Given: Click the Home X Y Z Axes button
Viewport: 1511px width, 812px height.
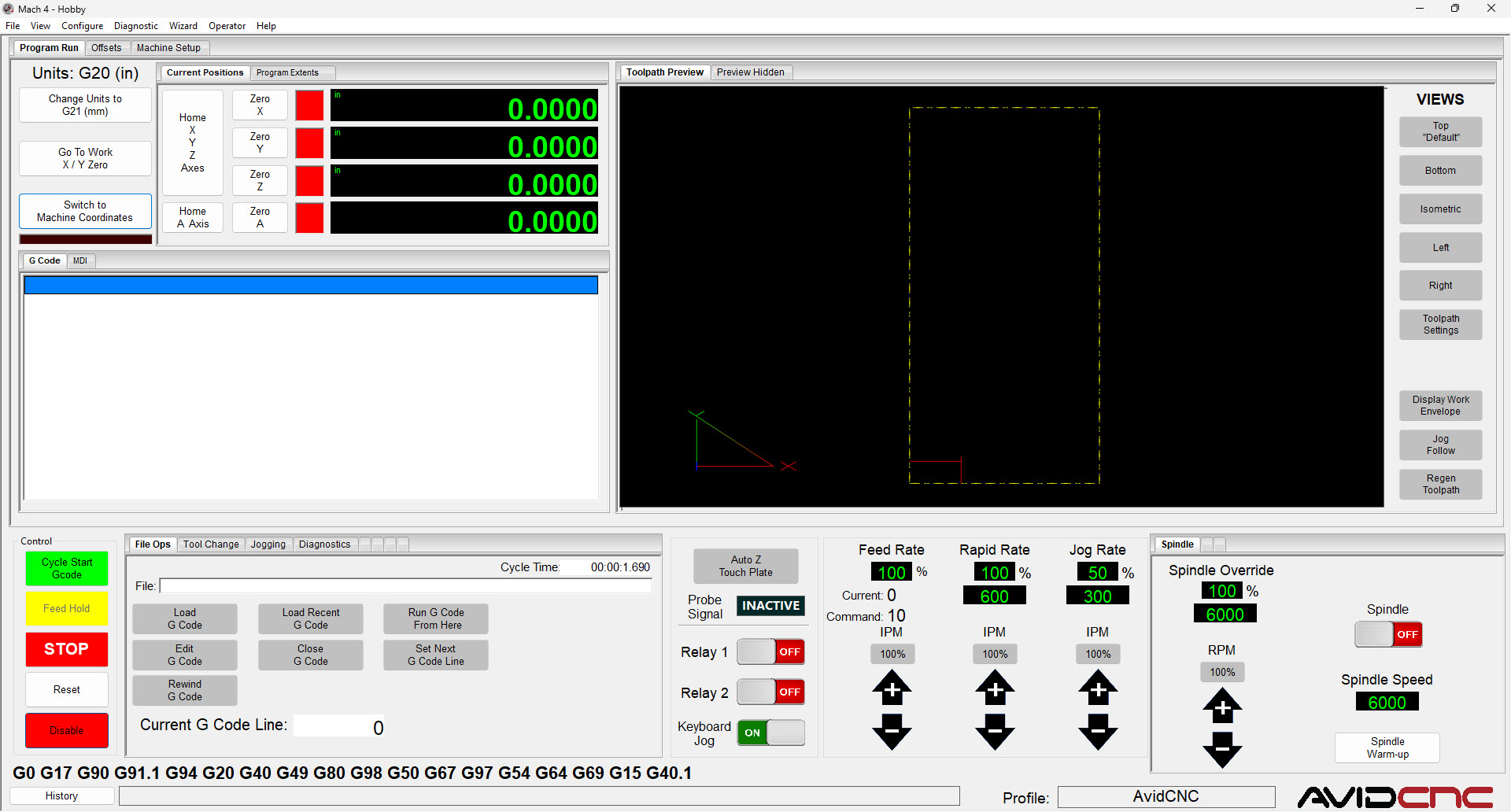Looking at the screenshot, I should (x=193, y=142).
